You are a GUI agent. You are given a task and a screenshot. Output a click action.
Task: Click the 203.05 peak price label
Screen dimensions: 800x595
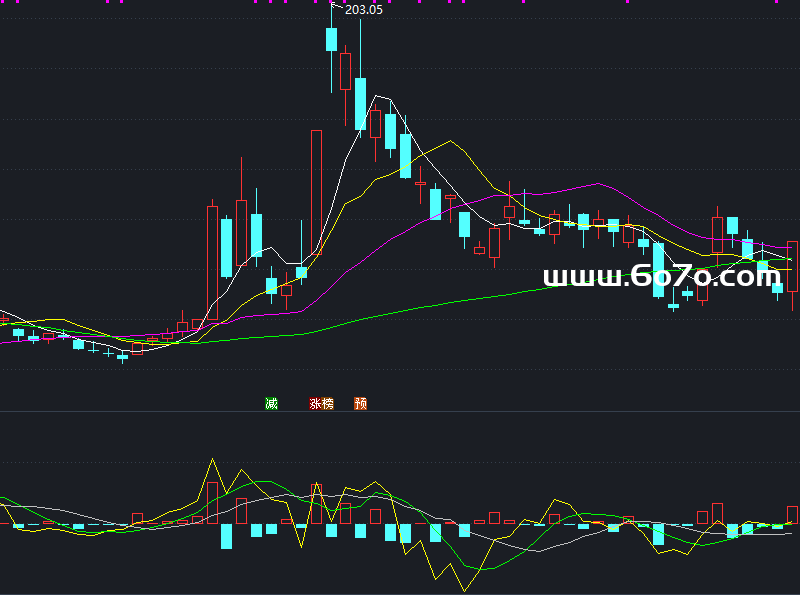pyautogui.click(x=364, y=9)
